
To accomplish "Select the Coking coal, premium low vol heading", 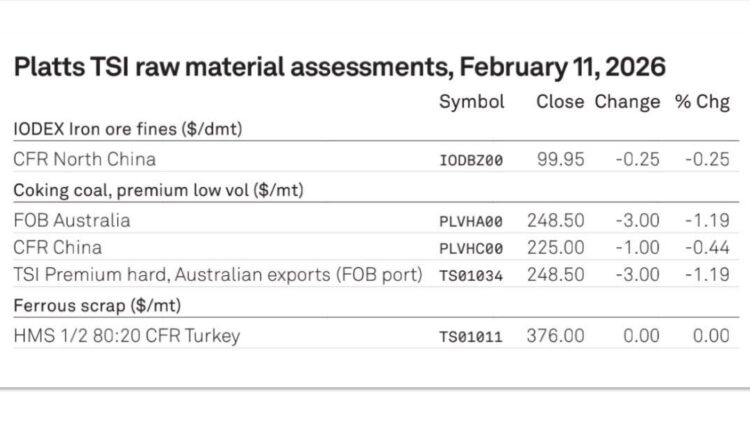I will tap(159, 189).
